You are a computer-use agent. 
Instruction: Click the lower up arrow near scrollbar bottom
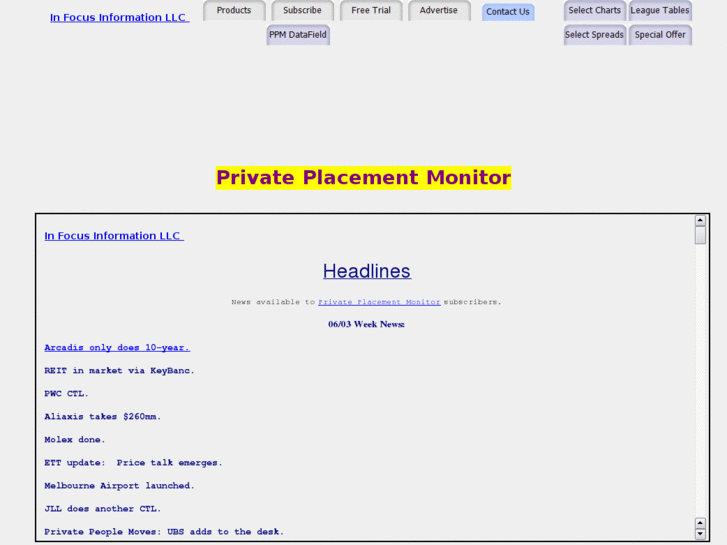click(700, 523)
